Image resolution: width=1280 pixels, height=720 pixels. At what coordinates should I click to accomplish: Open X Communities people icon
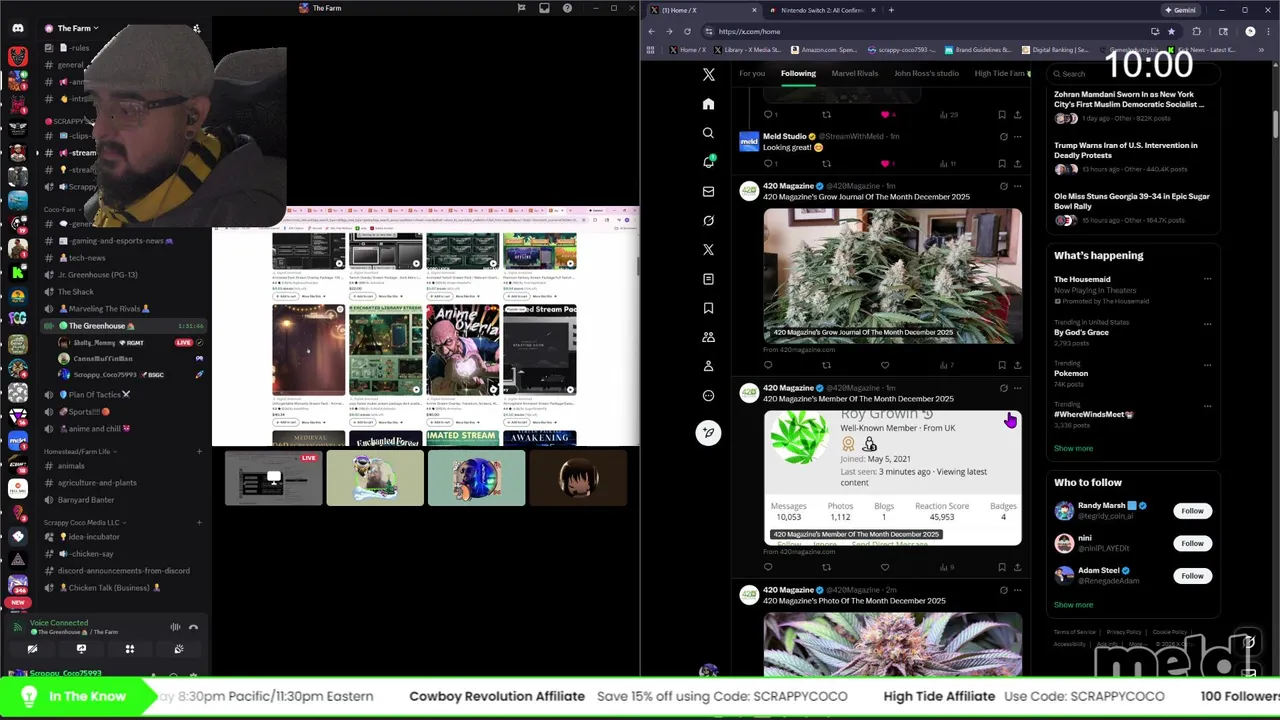708,337
